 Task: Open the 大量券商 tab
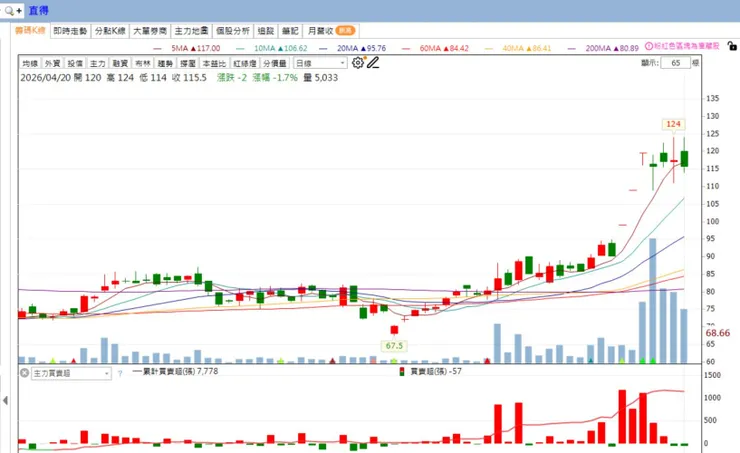(150, 31)
